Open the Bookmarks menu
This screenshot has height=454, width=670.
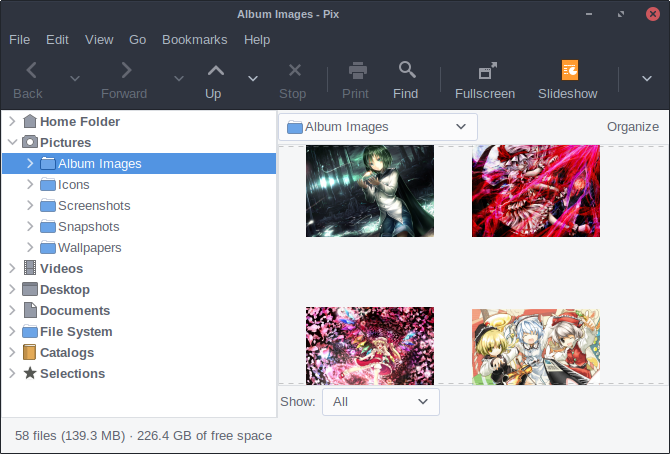[x=195, y=40]
